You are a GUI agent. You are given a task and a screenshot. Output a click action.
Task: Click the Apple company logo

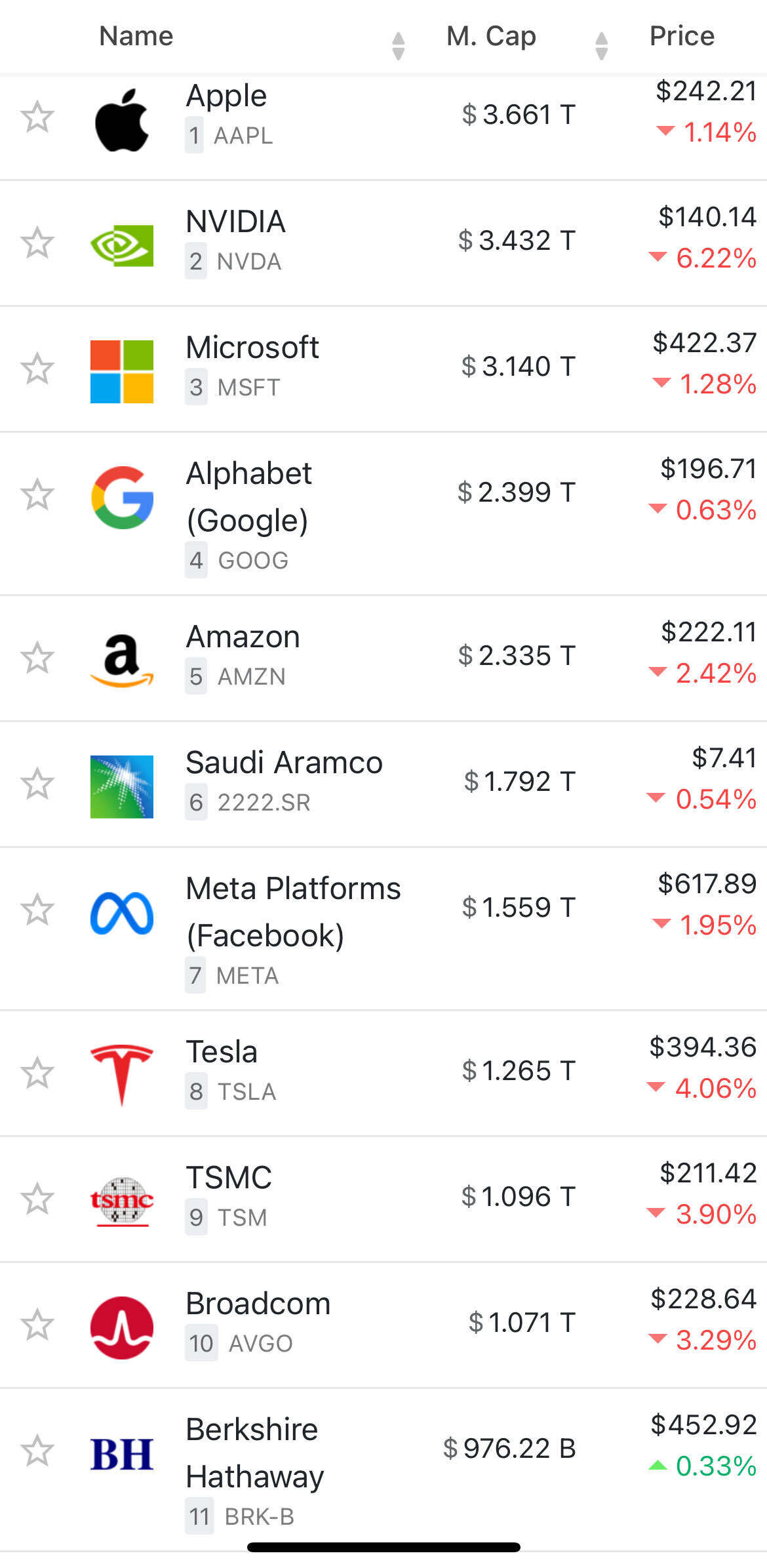122,120
